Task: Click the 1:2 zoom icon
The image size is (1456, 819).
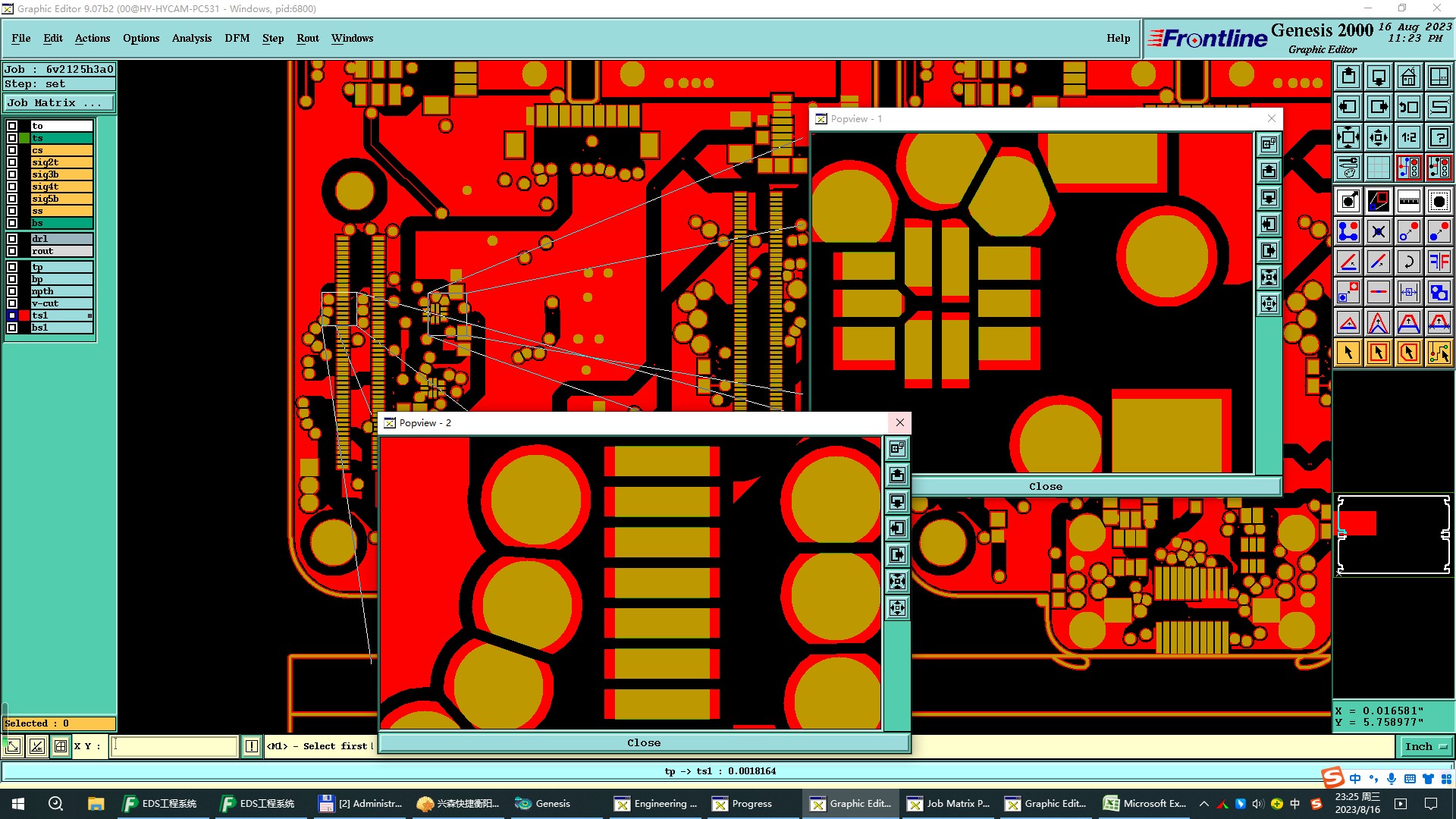Action: pyautogui.click(x=1408, y=137)
